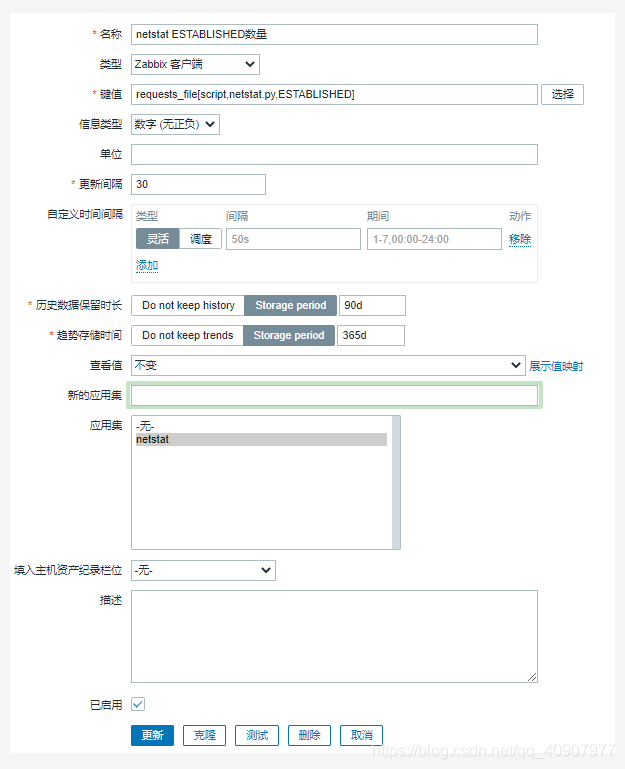Click the 删除 delete button

point(309,735)
